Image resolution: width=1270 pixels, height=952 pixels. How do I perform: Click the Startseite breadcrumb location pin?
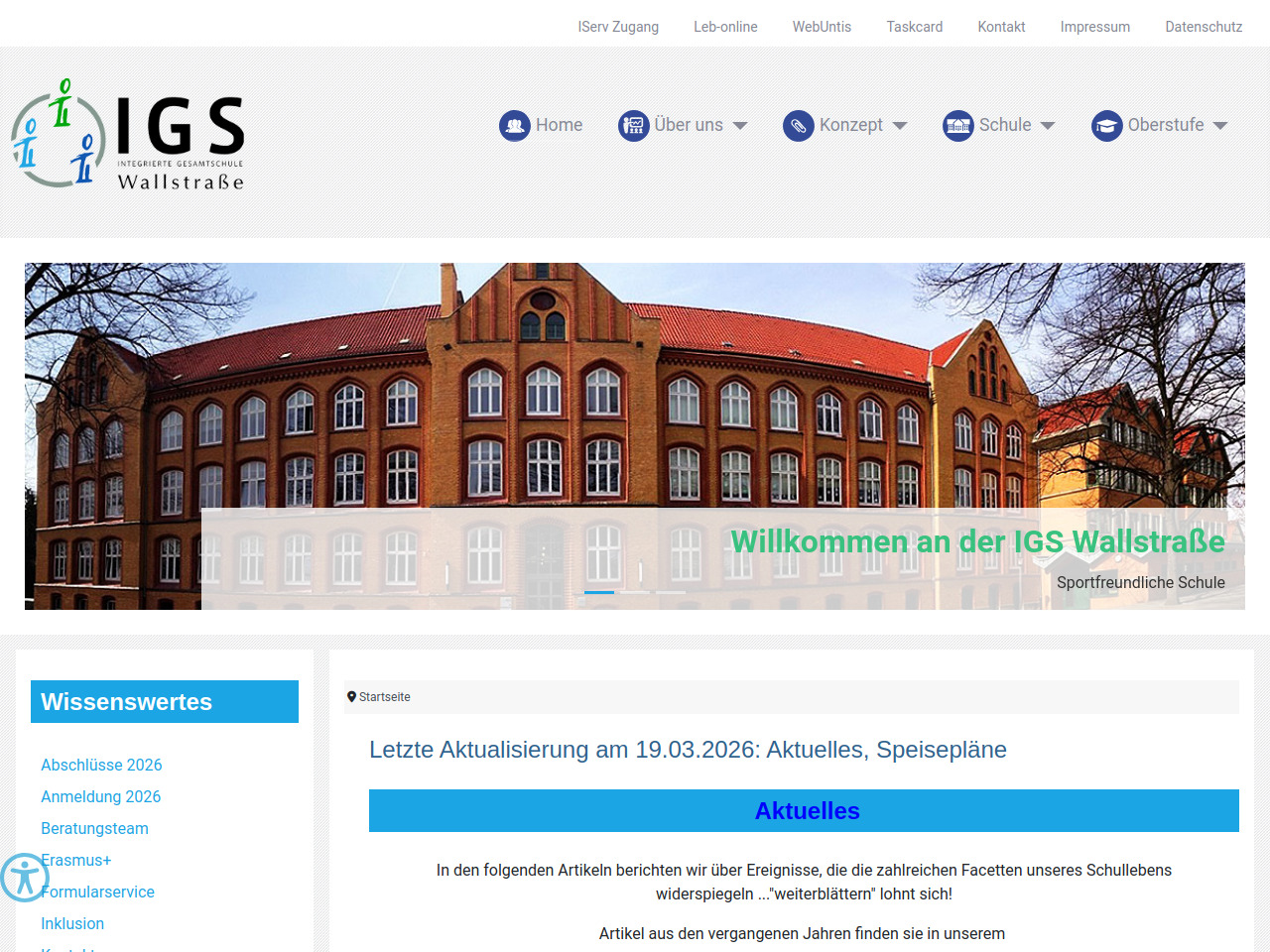click(351, 697)
